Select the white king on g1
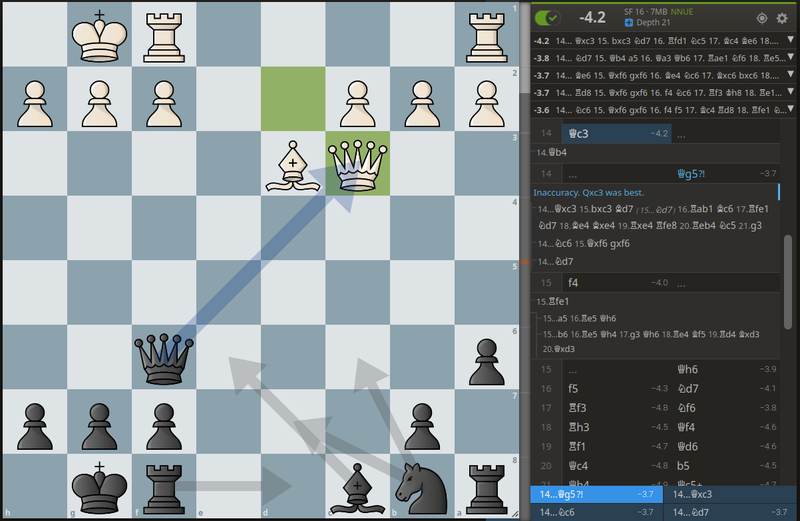This screenshot has height=521, width=800. [99, 36]
